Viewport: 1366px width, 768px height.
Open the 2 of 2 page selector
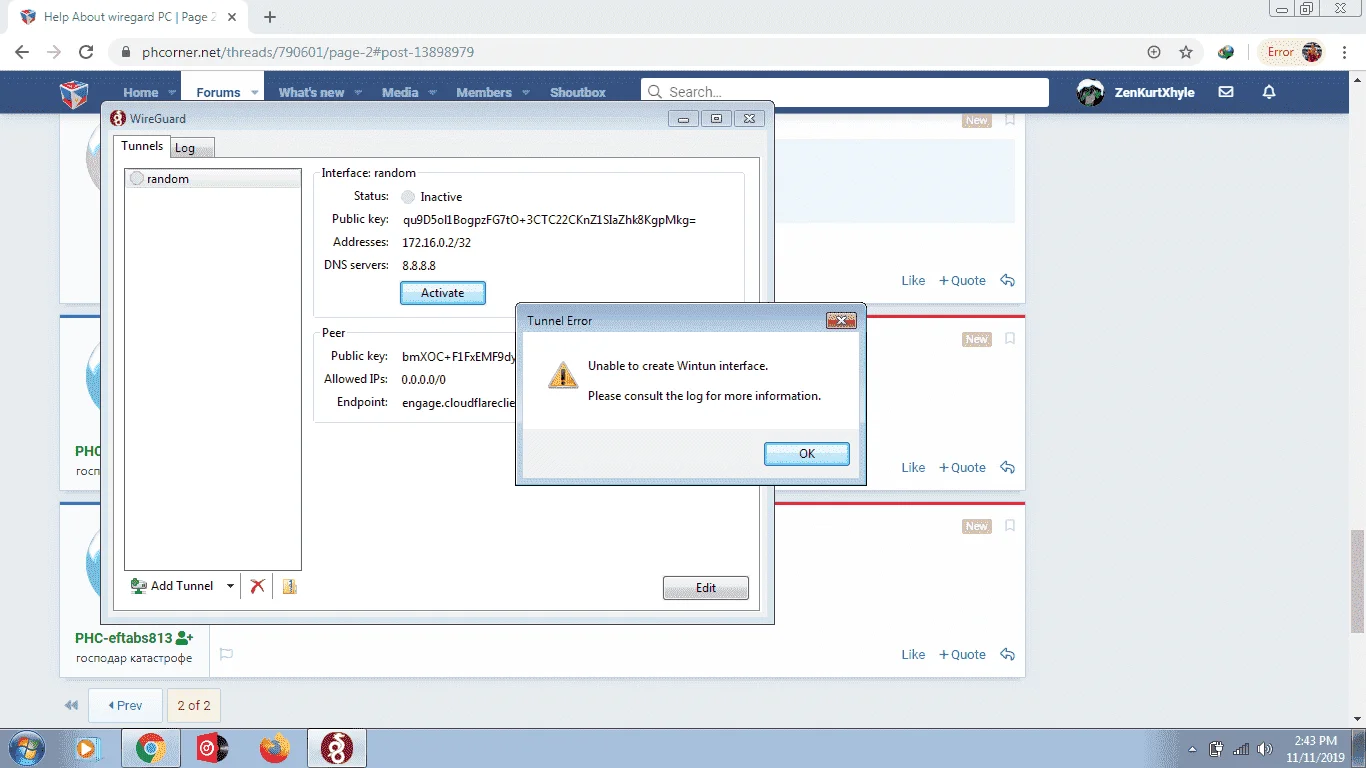[x=194, y=705]
